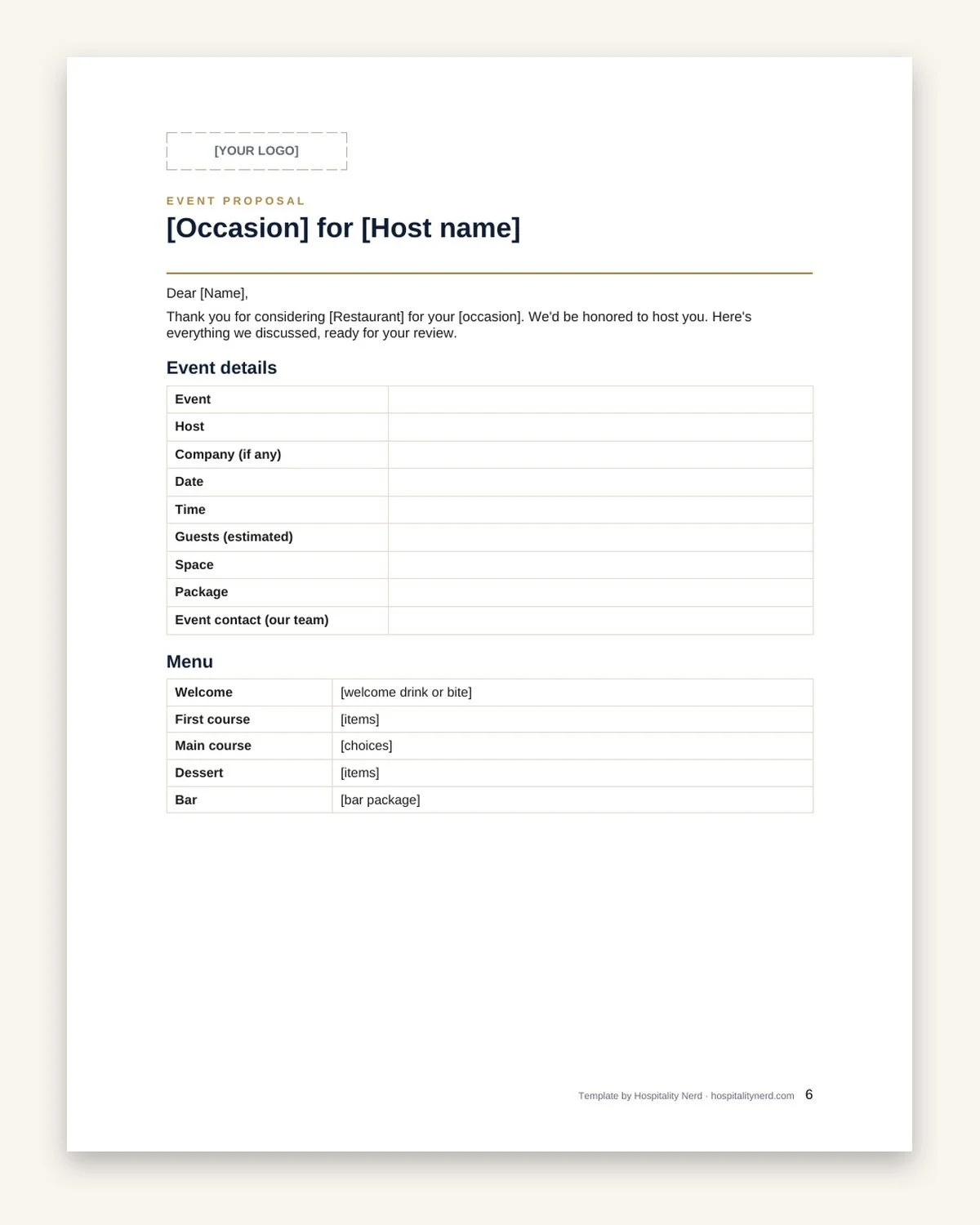
Task: Click the 'Main course' row label
Action: [x=213, y=746]
